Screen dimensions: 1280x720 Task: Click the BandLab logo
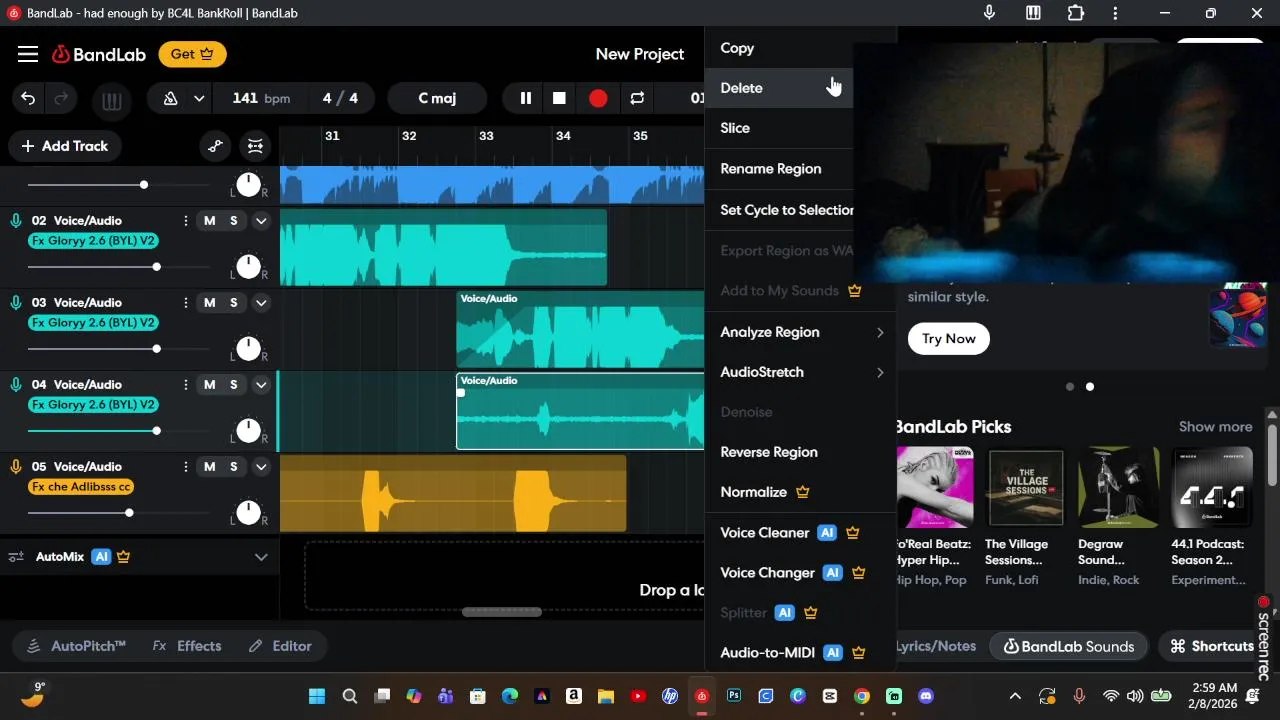click(99, 54)
